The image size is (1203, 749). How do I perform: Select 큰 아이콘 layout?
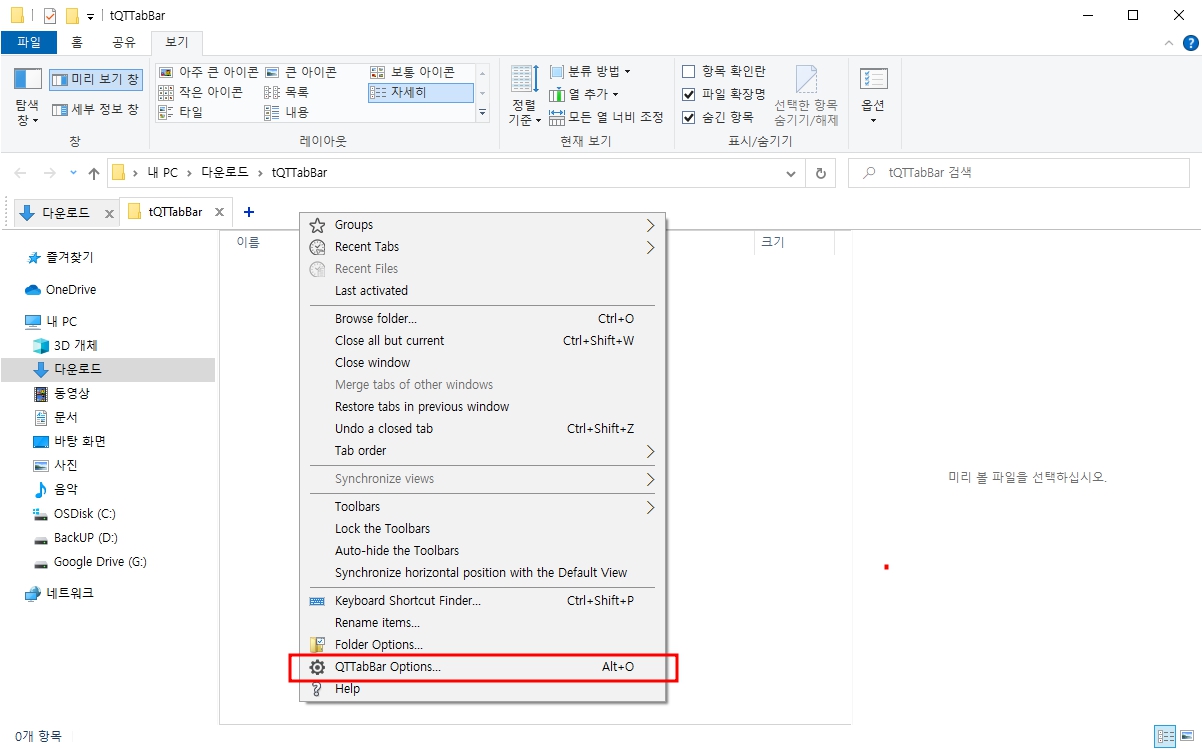(x=301, y=72)
